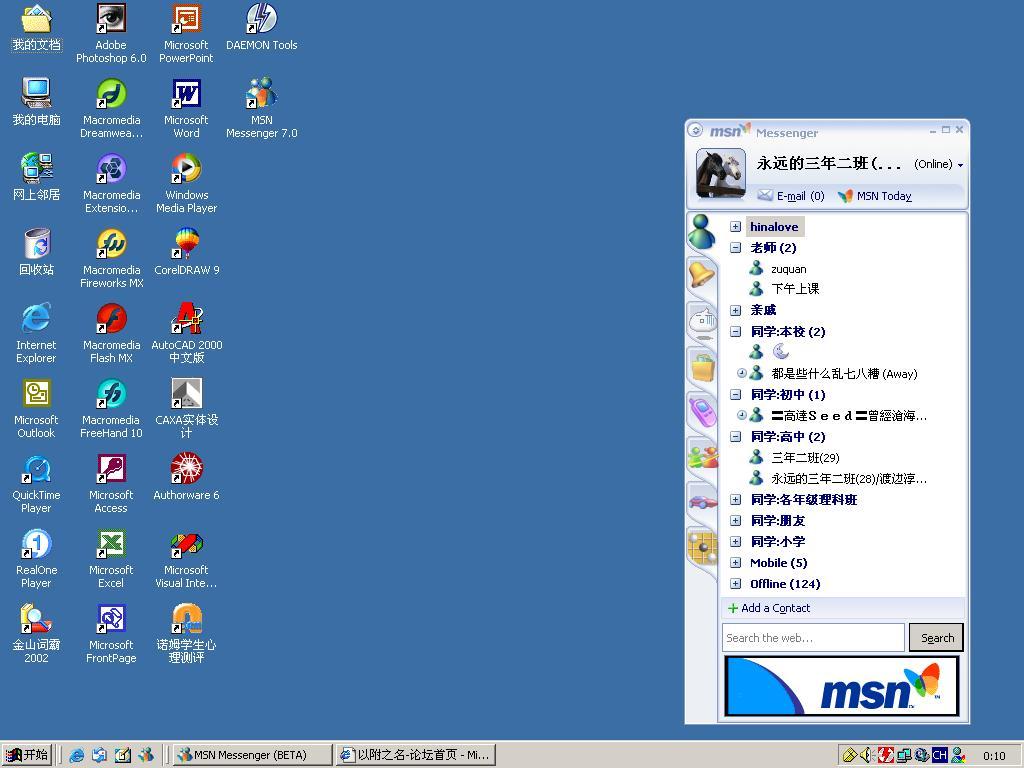The image size is (1024, 768).
Task: Open Macromedia Fireworks MX icon
Action: pyautogui.click(x=111, y=259)
